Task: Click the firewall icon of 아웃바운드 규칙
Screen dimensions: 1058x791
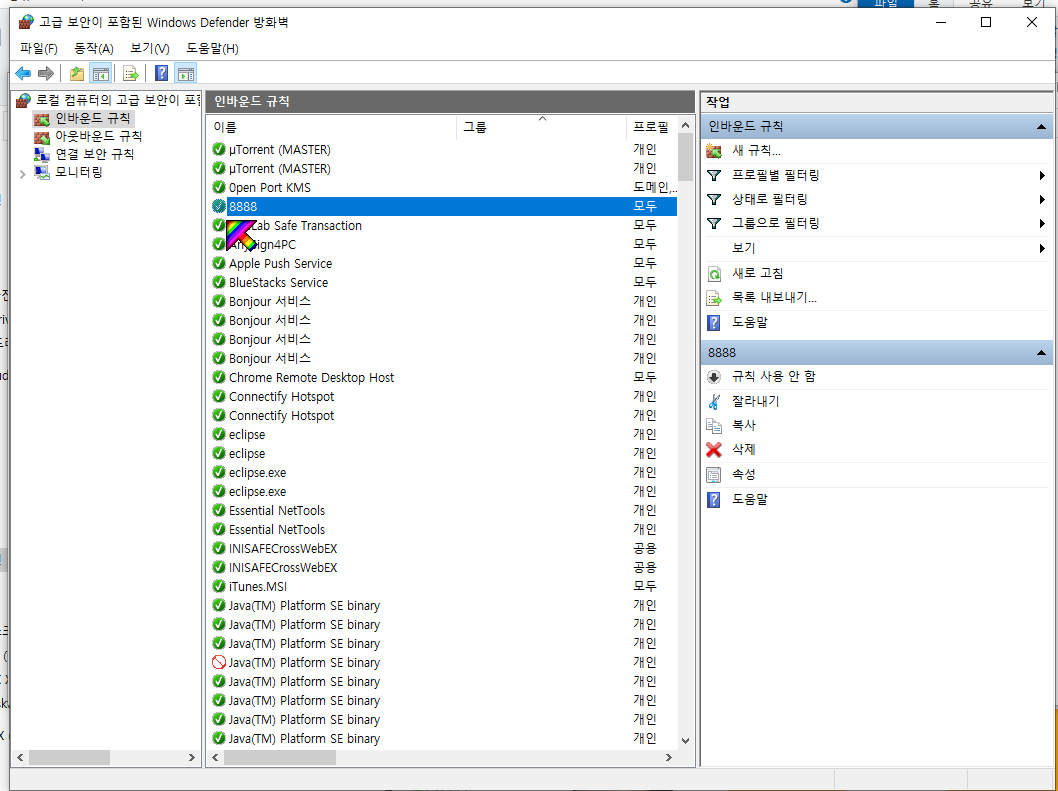Action: point(42,137)
